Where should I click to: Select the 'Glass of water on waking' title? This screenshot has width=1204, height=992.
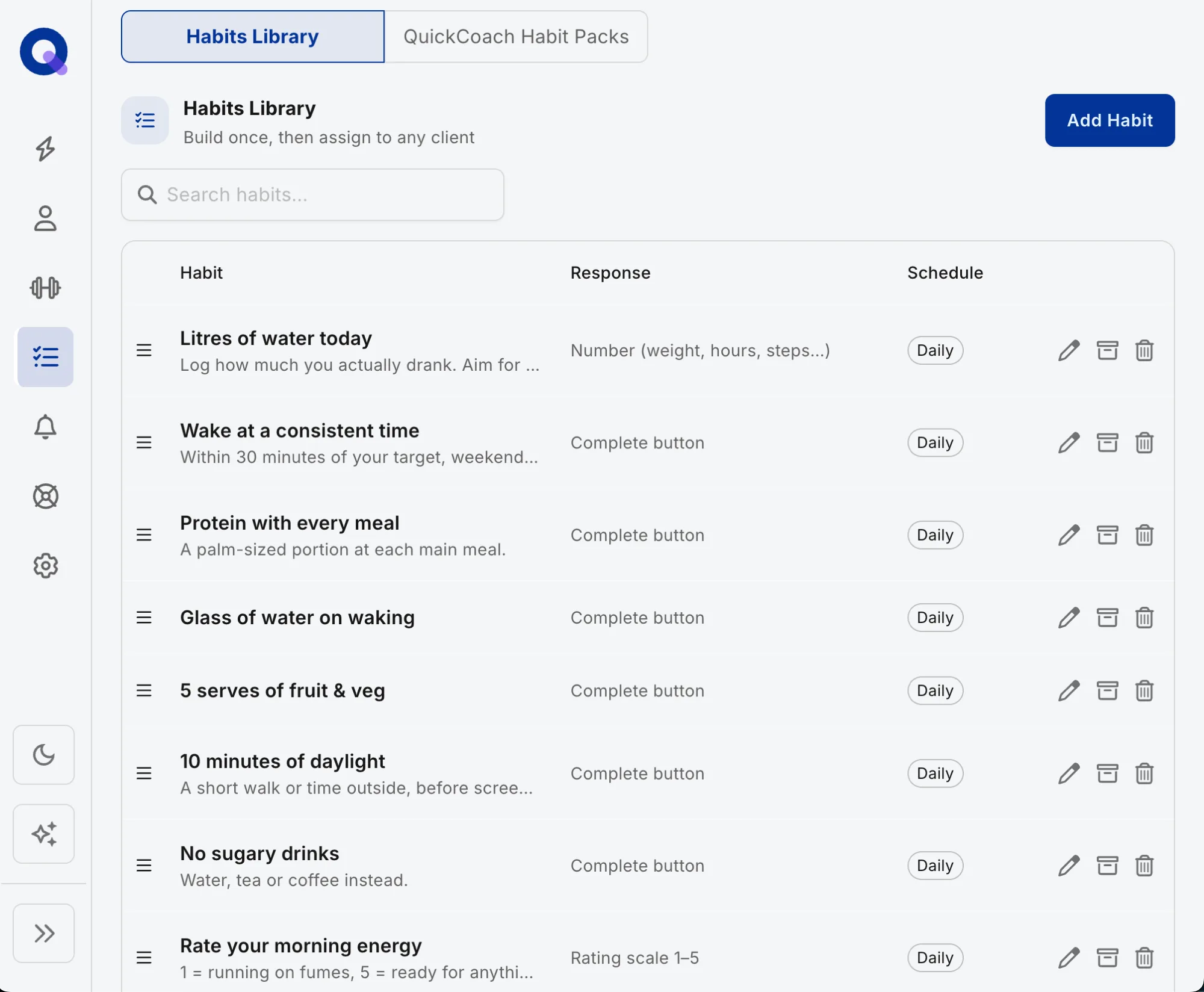[297, 618]
